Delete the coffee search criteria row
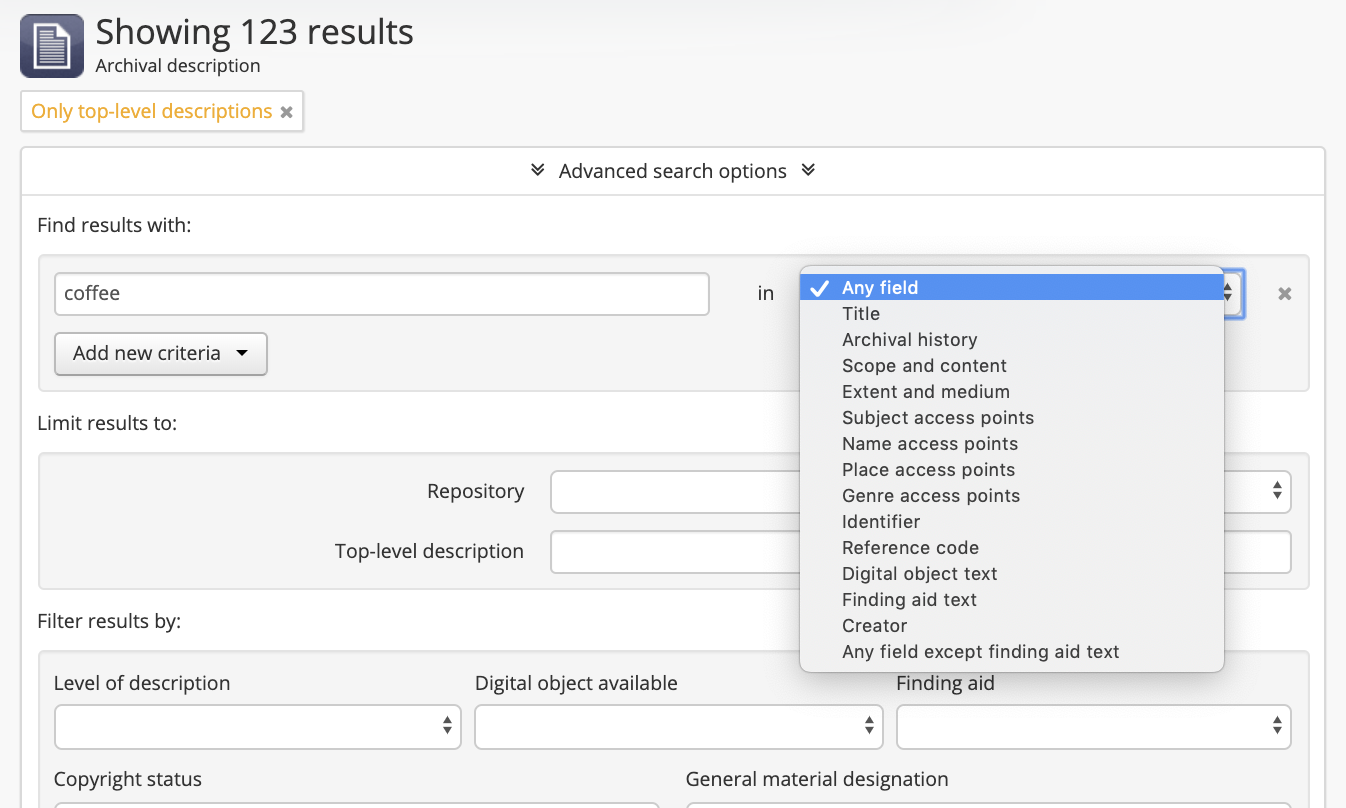The height and width of the screenshot is (808, 1346). (1285, 294)
